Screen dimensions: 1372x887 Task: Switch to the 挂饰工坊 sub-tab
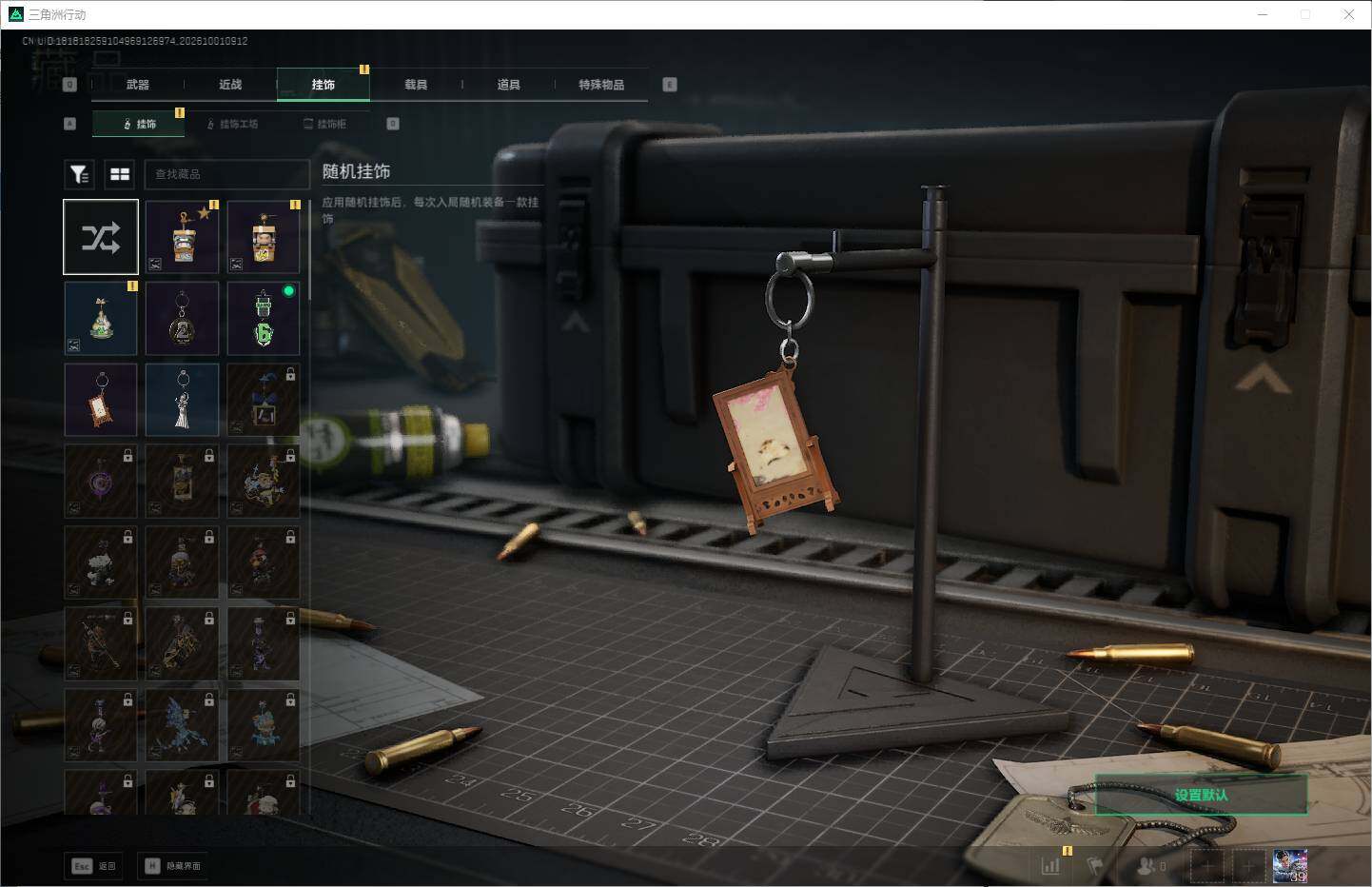pos(233,124)
